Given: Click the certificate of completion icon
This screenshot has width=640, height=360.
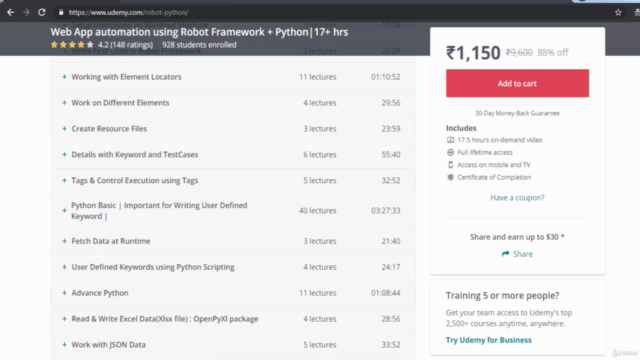Looking at the screenshot, I should pyautogui.click(x=450, y=177).
